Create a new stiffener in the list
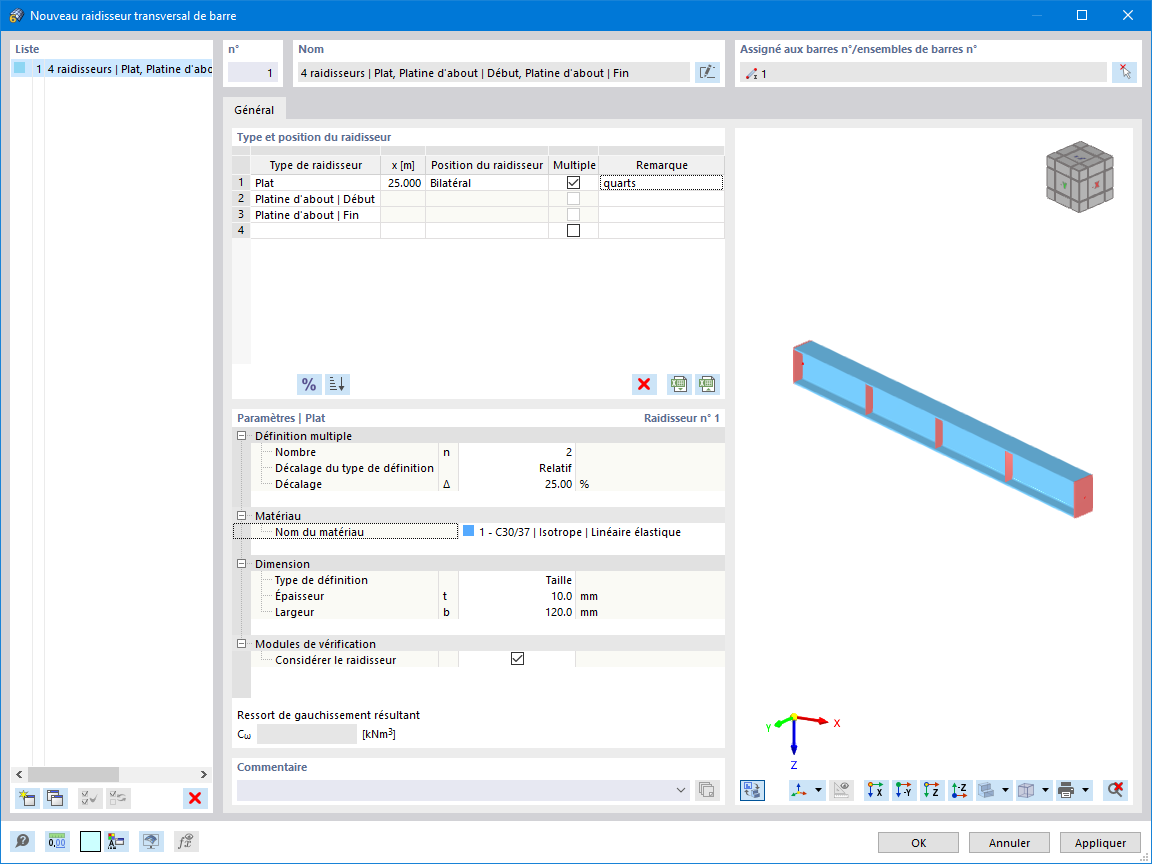1152x864 pixels. click(x=27, y=798)
